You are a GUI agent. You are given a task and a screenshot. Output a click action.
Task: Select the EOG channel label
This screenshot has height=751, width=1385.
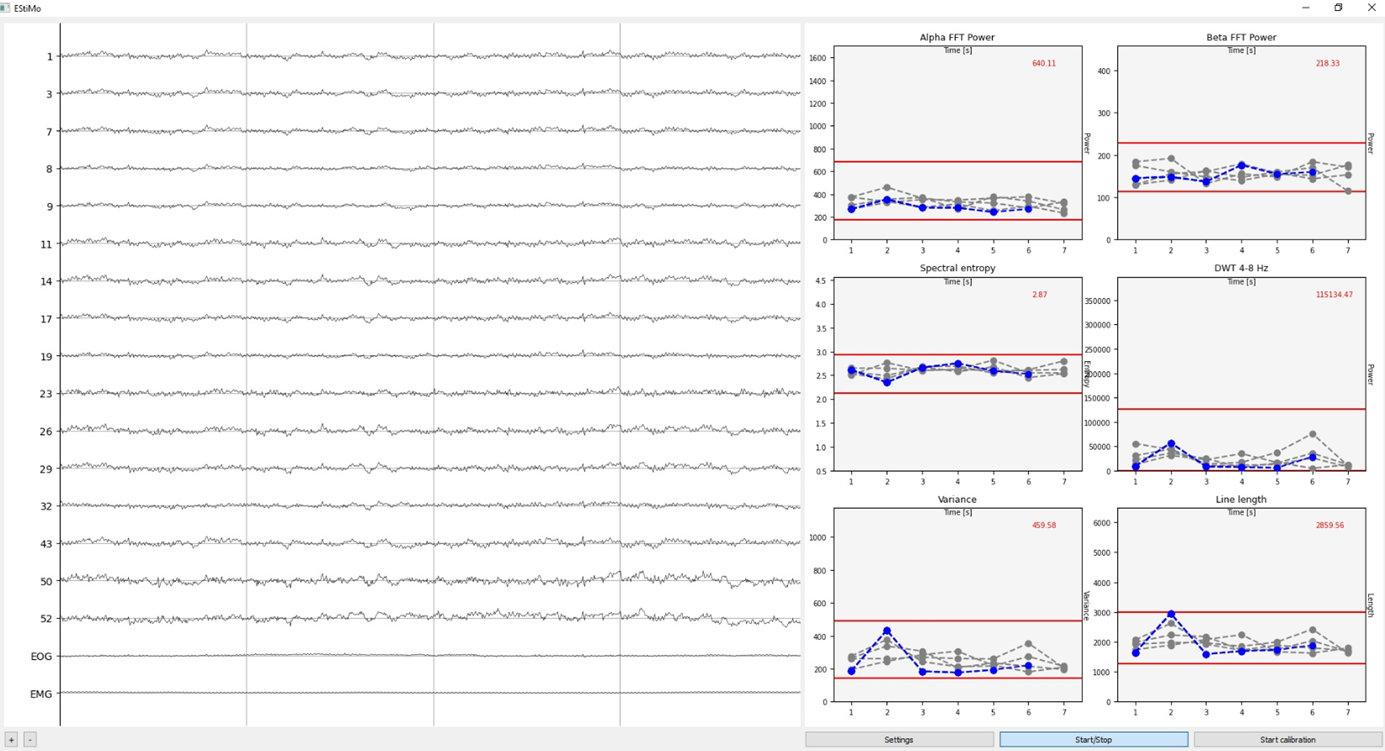[x=41, y=656]
